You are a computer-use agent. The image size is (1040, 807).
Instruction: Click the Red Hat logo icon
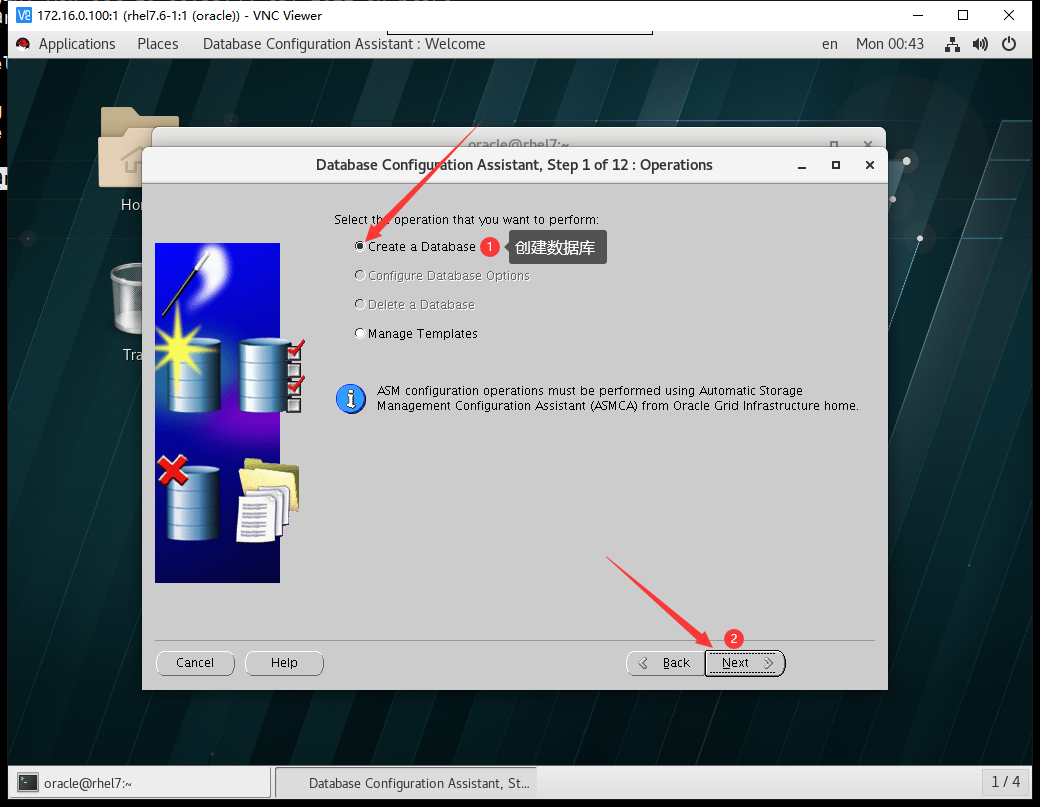[x=23, y=44]
